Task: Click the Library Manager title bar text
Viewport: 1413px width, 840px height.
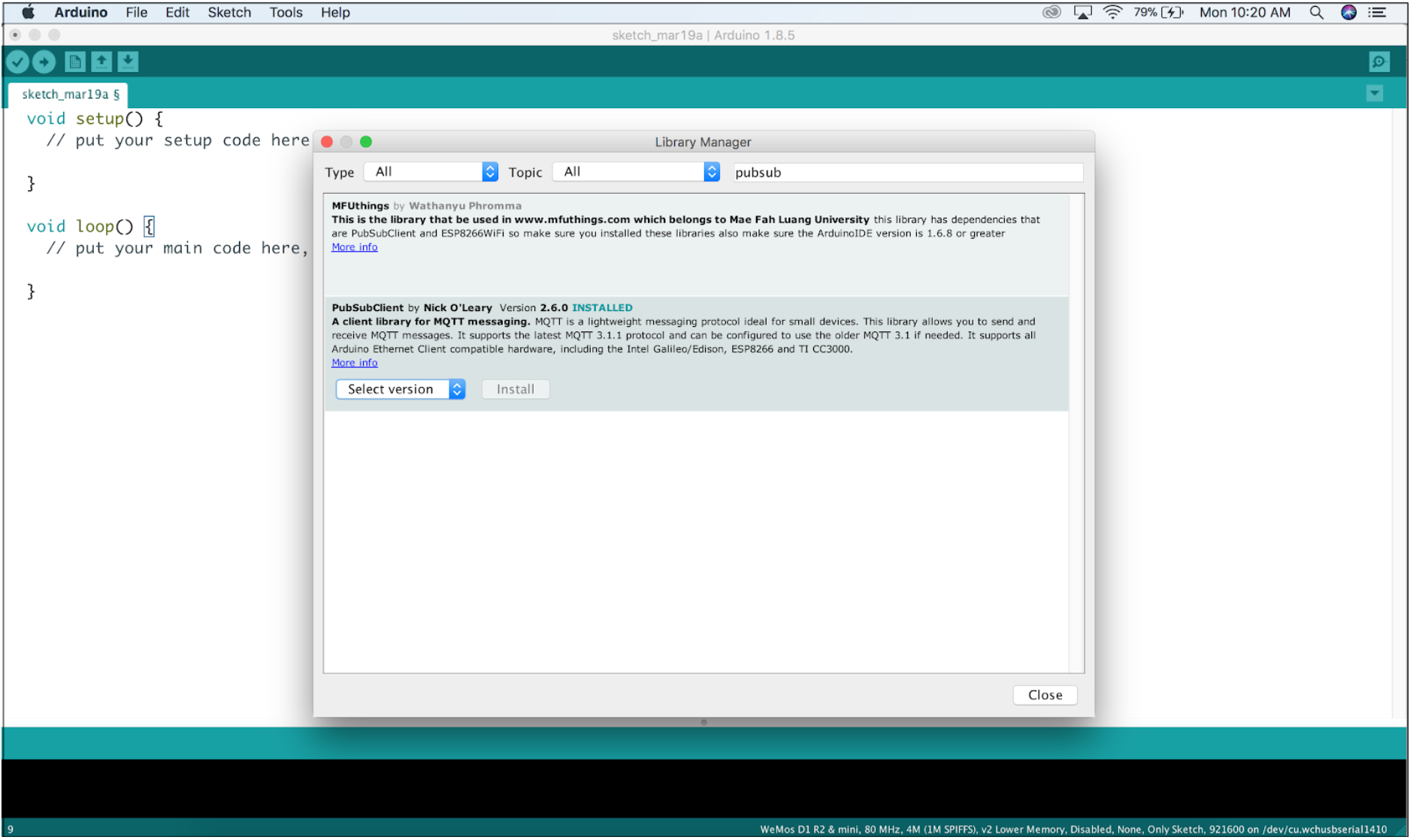Action: click(x=703, y=142)
